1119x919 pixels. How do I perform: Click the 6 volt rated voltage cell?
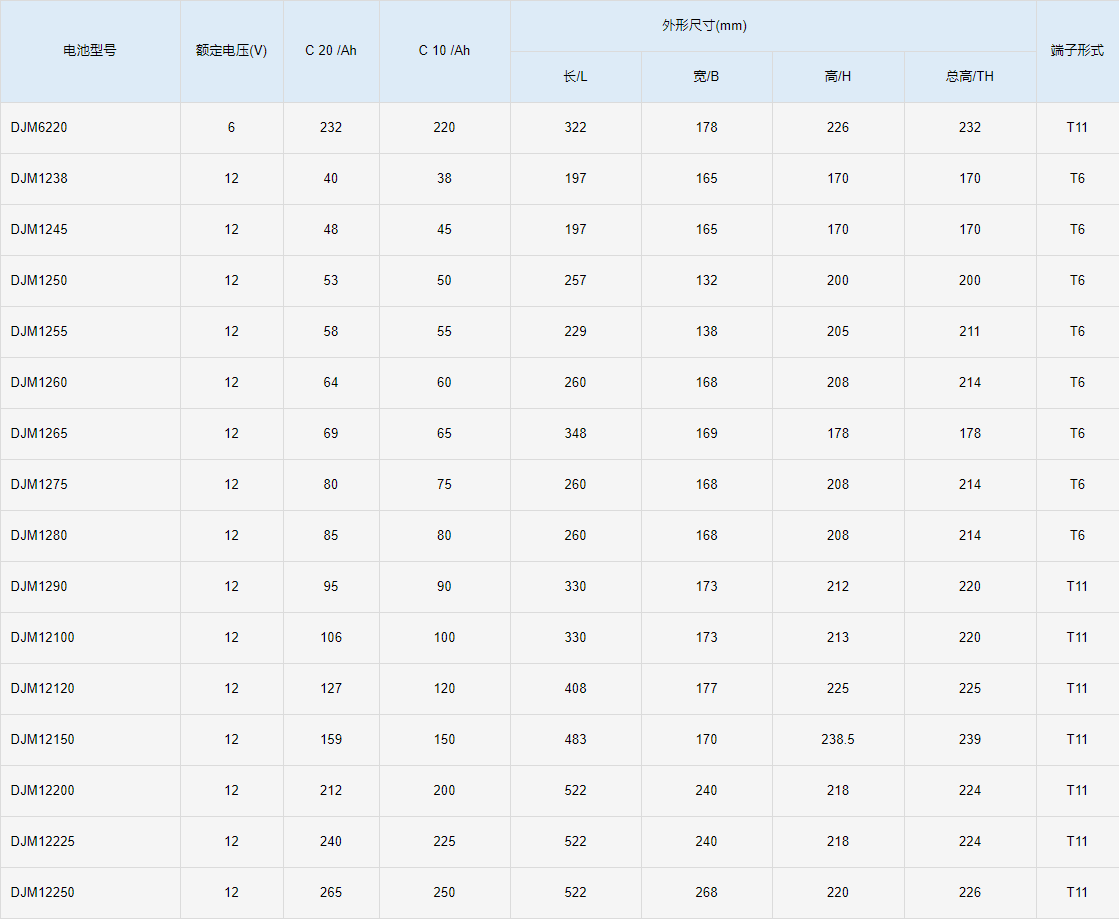231,127
